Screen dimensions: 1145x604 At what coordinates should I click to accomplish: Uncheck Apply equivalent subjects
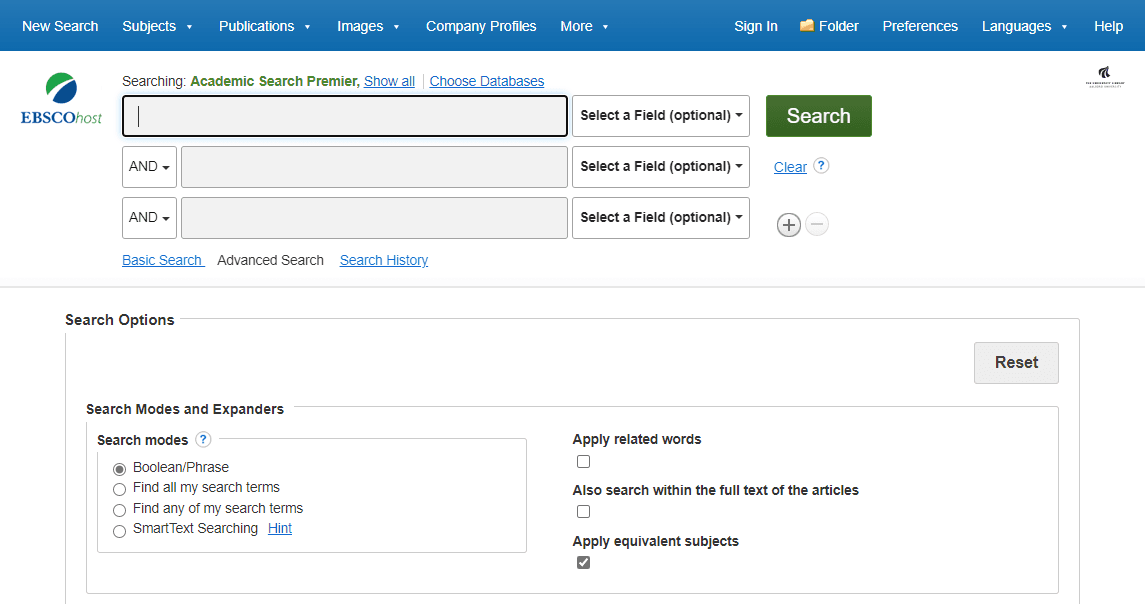point(584,563)
